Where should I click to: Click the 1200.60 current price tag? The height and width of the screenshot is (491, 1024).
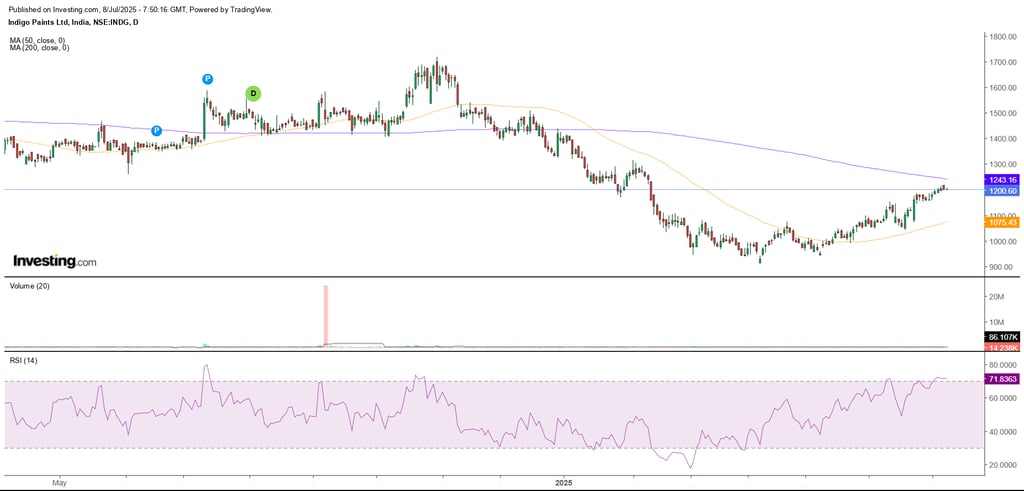(1000, 191)
